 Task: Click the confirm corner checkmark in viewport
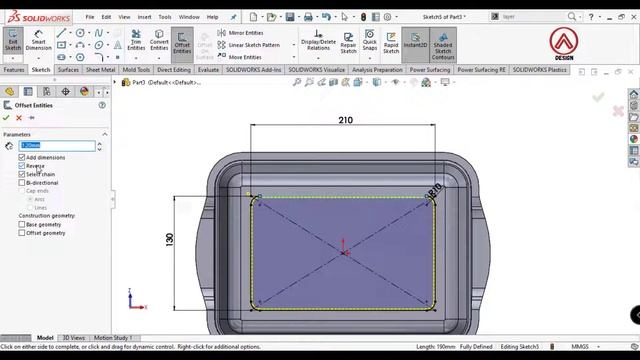click(x=598, y=97)
